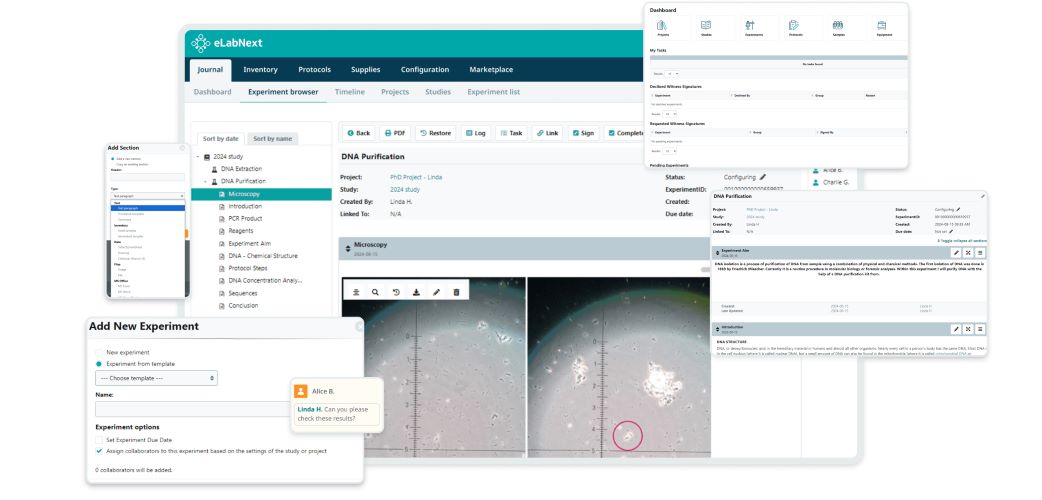Click the eLabNext logo
Viewport: 1042px width, 500px height.
pyautogui.click(x=227, y=43)
